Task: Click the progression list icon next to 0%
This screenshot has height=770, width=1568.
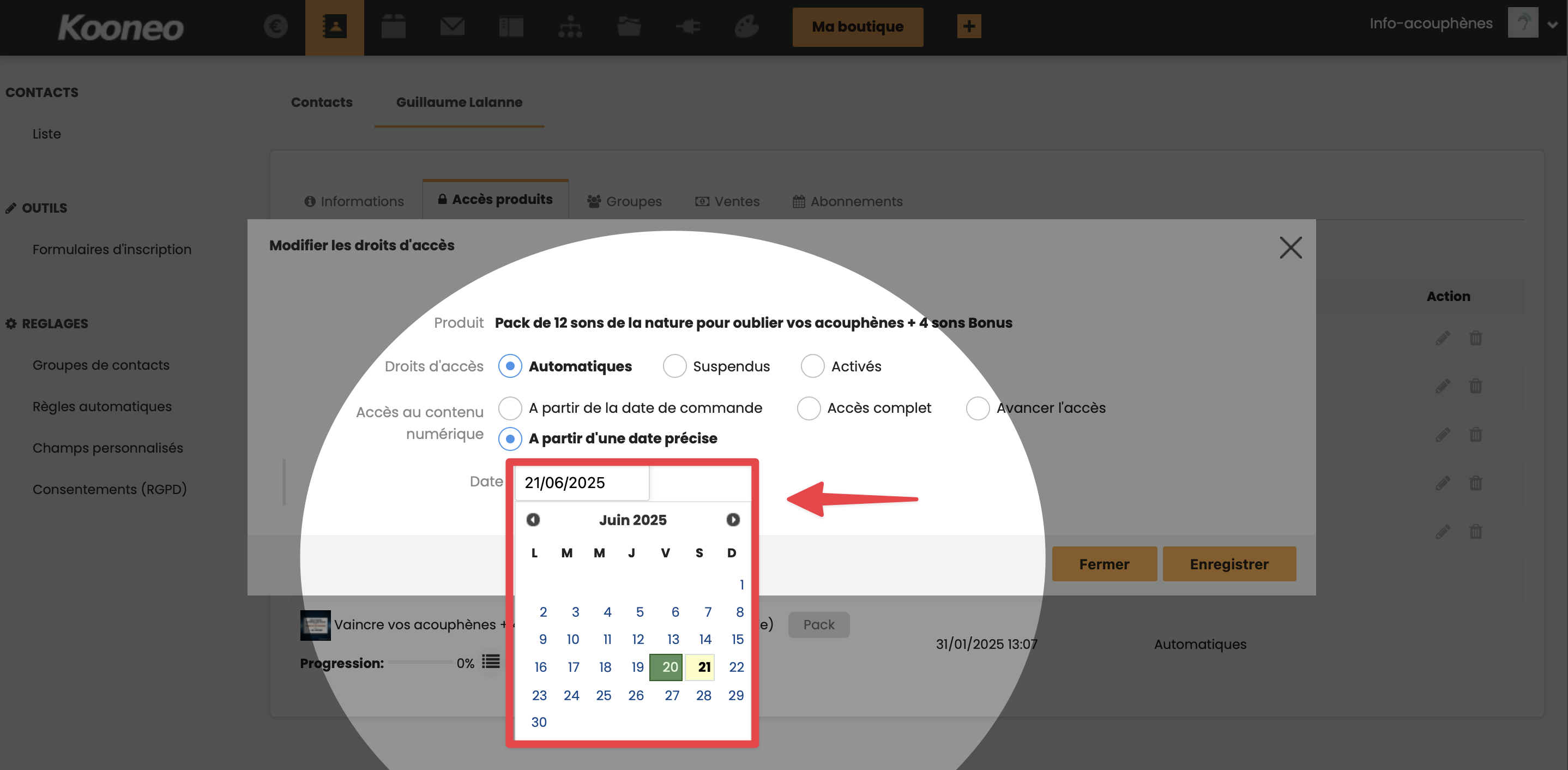Action: click(491, 661)
